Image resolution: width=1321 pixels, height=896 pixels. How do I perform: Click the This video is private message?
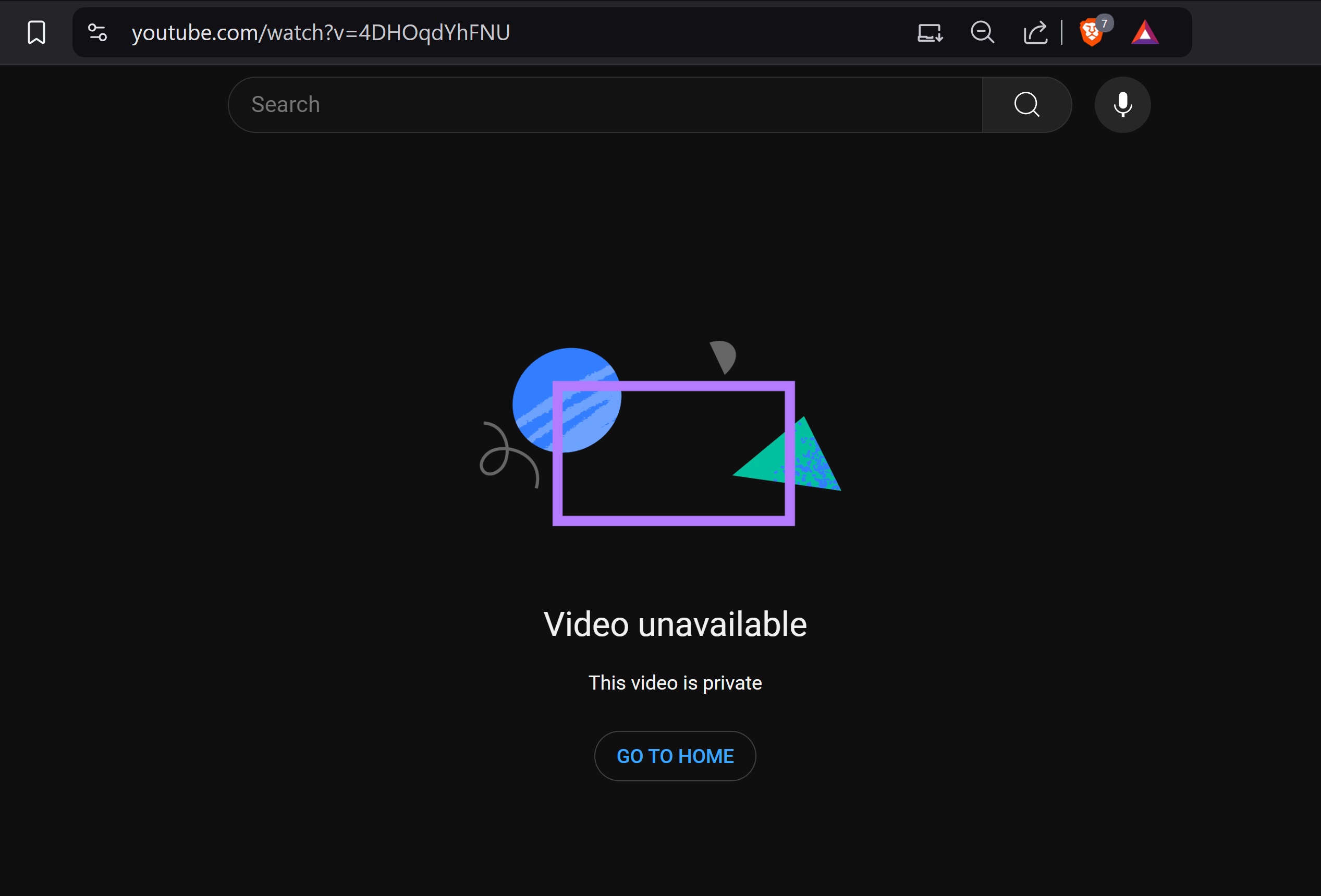point(675,682)
